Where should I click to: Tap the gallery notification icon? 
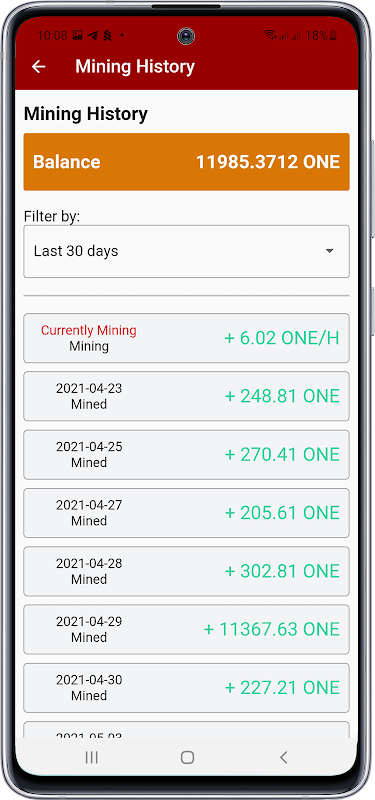(x=78, y=36)
